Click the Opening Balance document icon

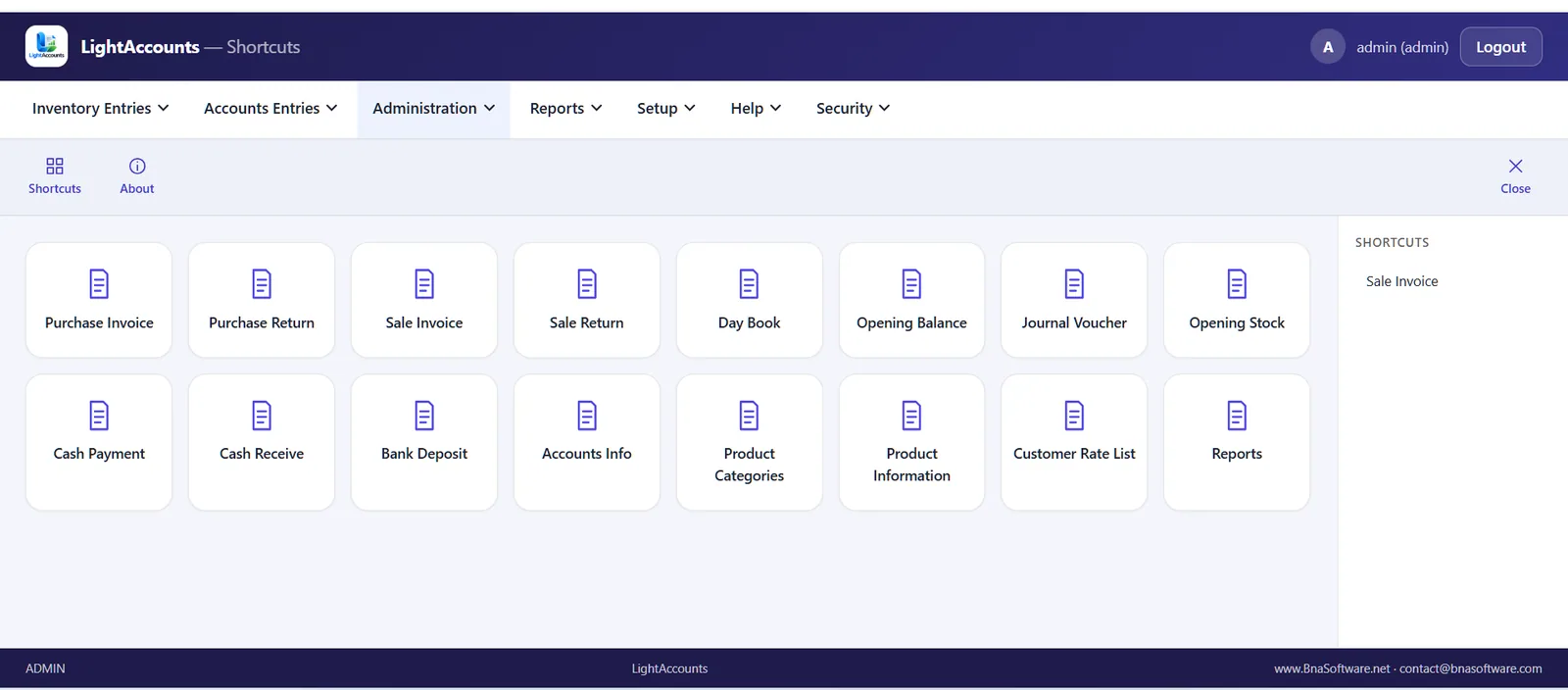point(911,284)
